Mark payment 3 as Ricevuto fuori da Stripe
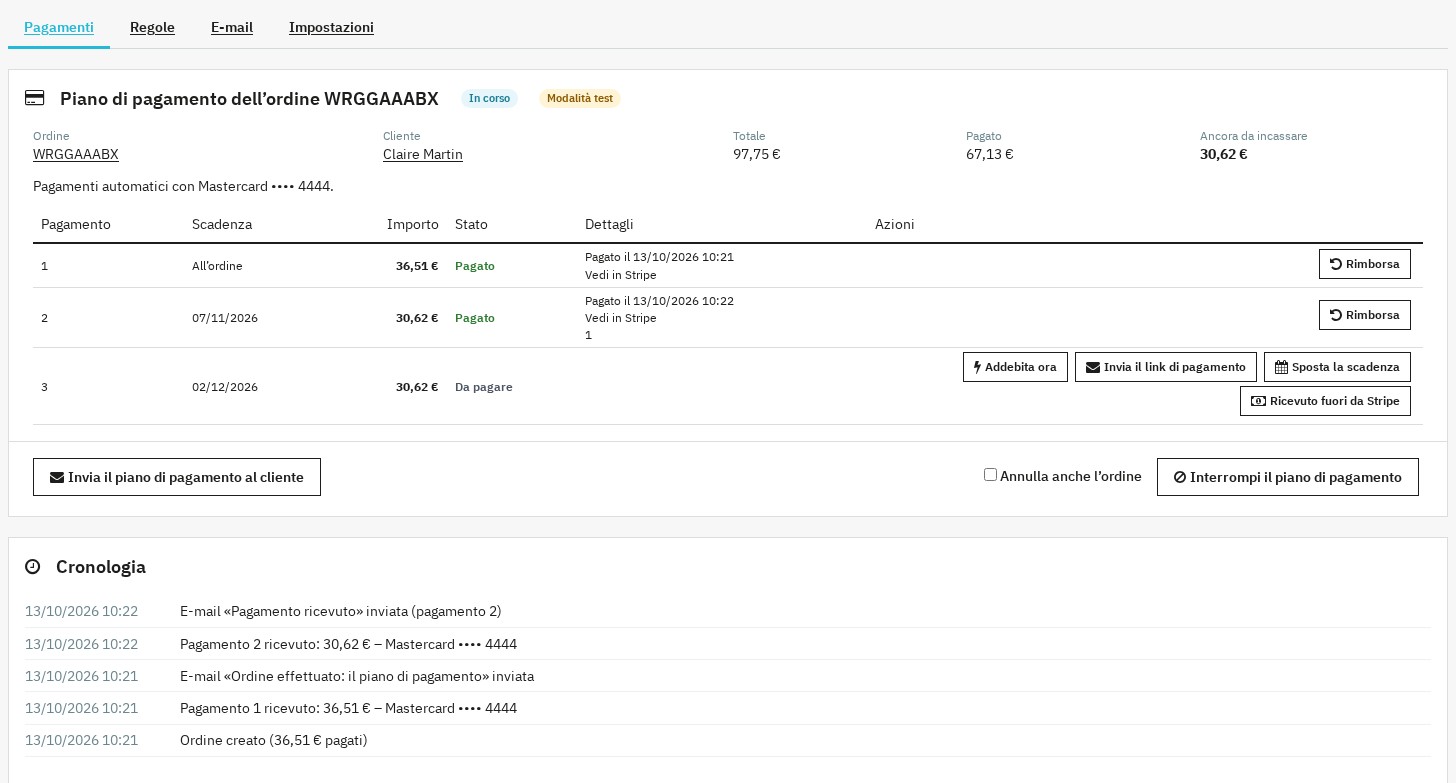The image size is (1456, 783). click(1325, 401)
